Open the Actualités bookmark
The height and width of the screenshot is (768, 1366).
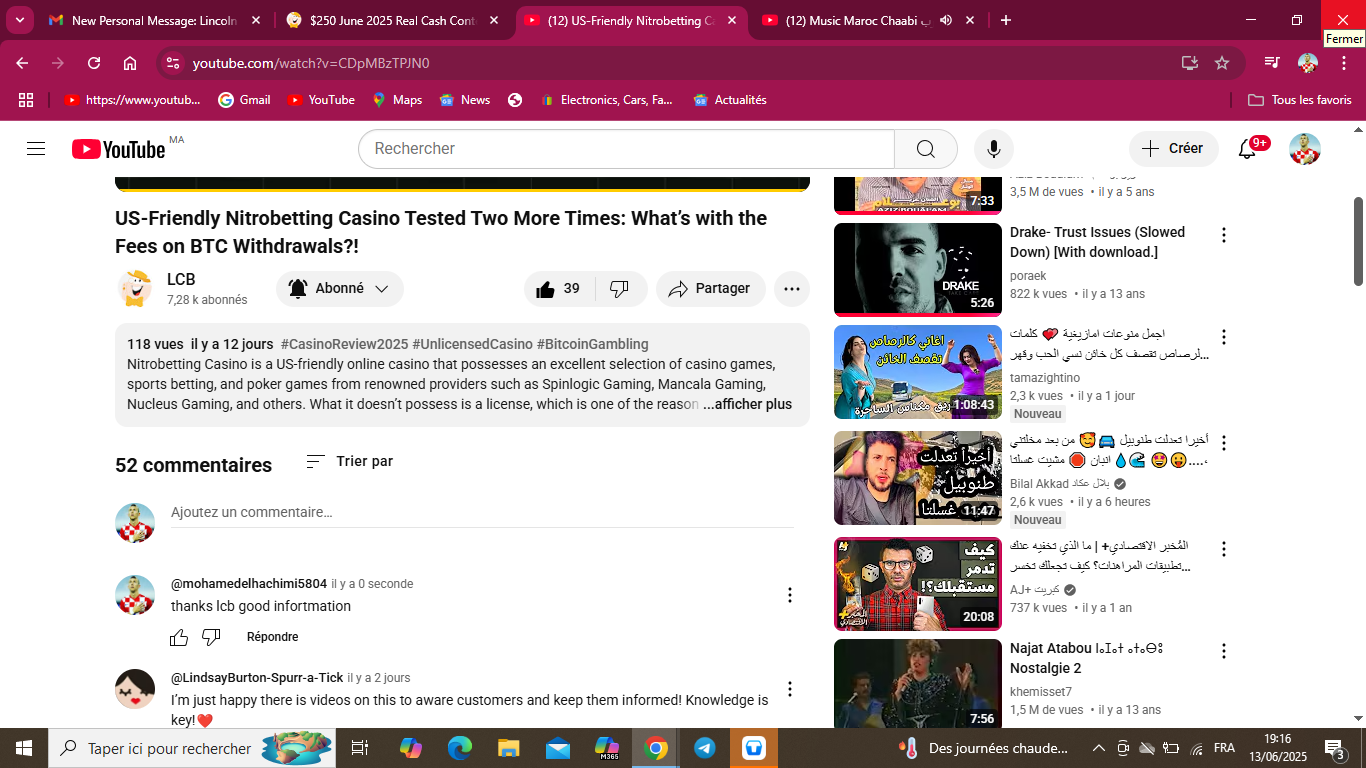point(730,100)
